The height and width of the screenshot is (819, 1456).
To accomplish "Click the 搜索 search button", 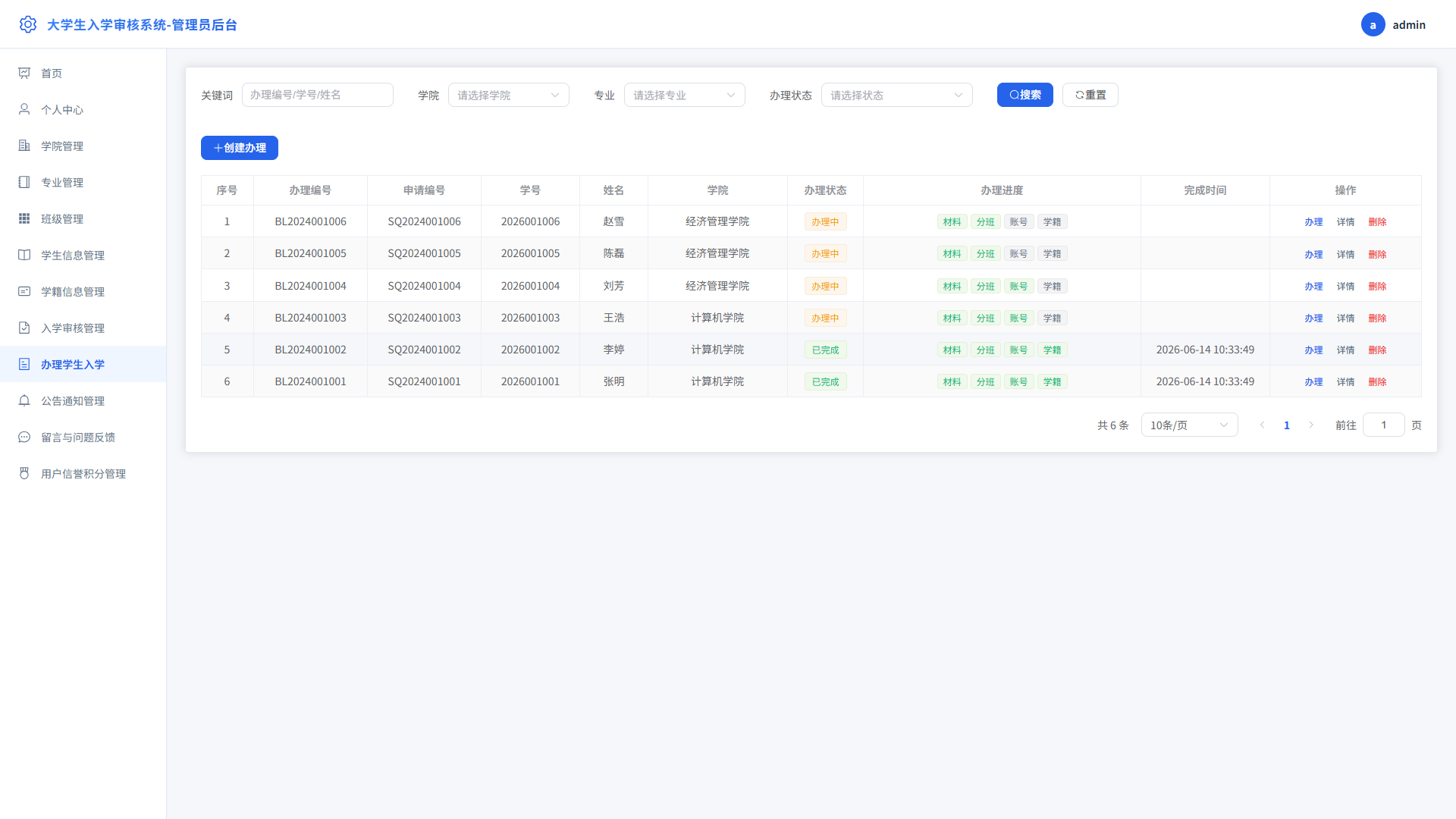I will (1025, 95).
